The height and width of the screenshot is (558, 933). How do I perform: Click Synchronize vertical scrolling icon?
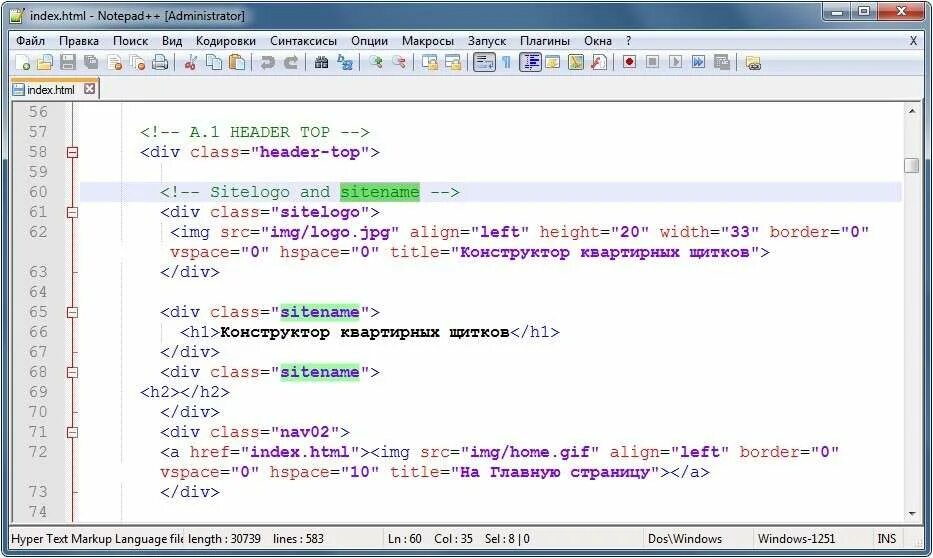[x=429, y=62]
